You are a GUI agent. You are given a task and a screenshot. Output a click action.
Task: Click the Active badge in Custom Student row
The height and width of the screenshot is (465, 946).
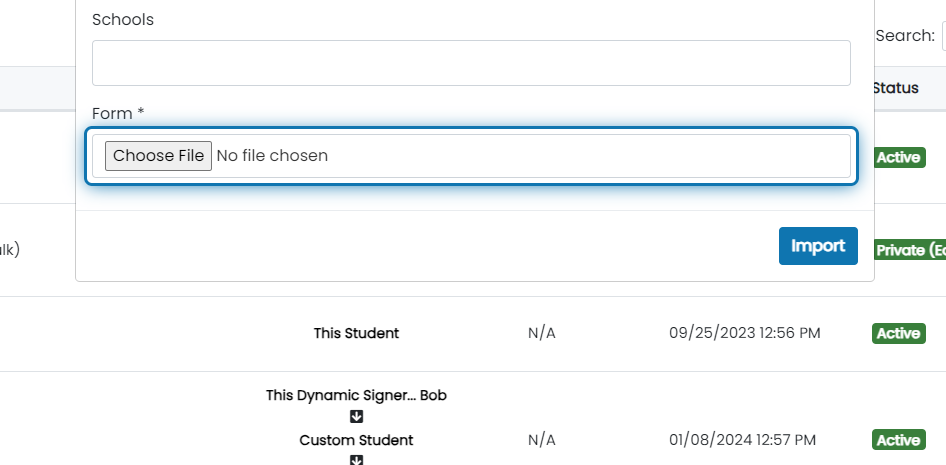[x=898, y=440]
